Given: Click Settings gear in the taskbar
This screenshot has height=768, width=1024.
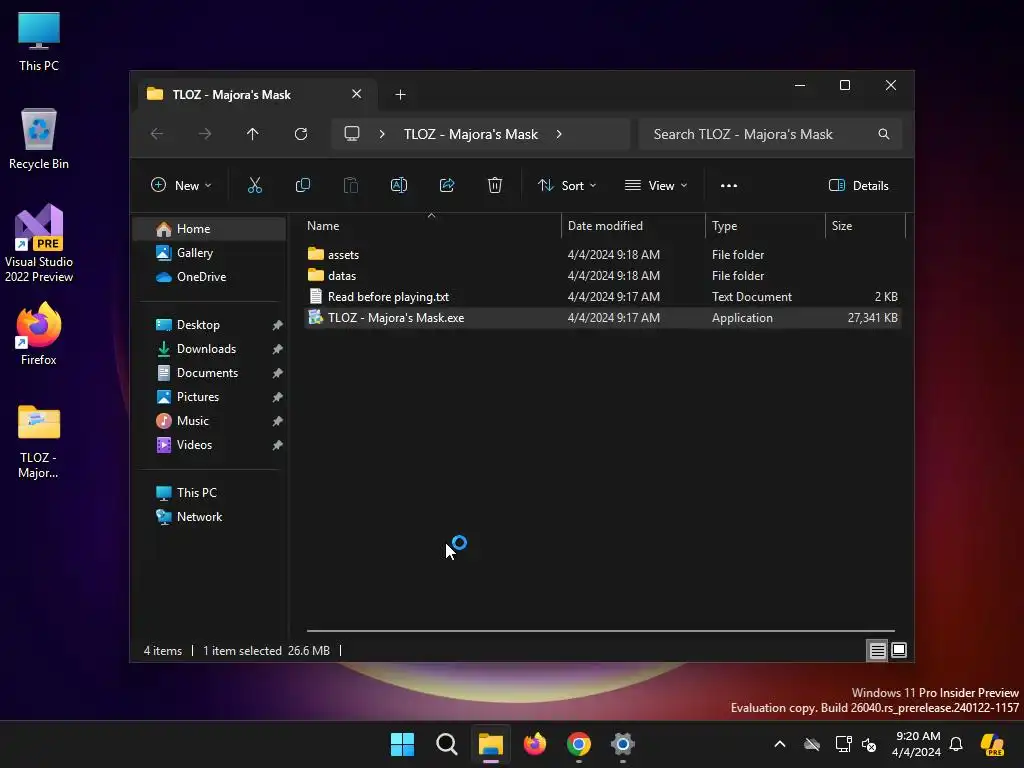Looking at the screenshot, I should (x=622, y=744).
